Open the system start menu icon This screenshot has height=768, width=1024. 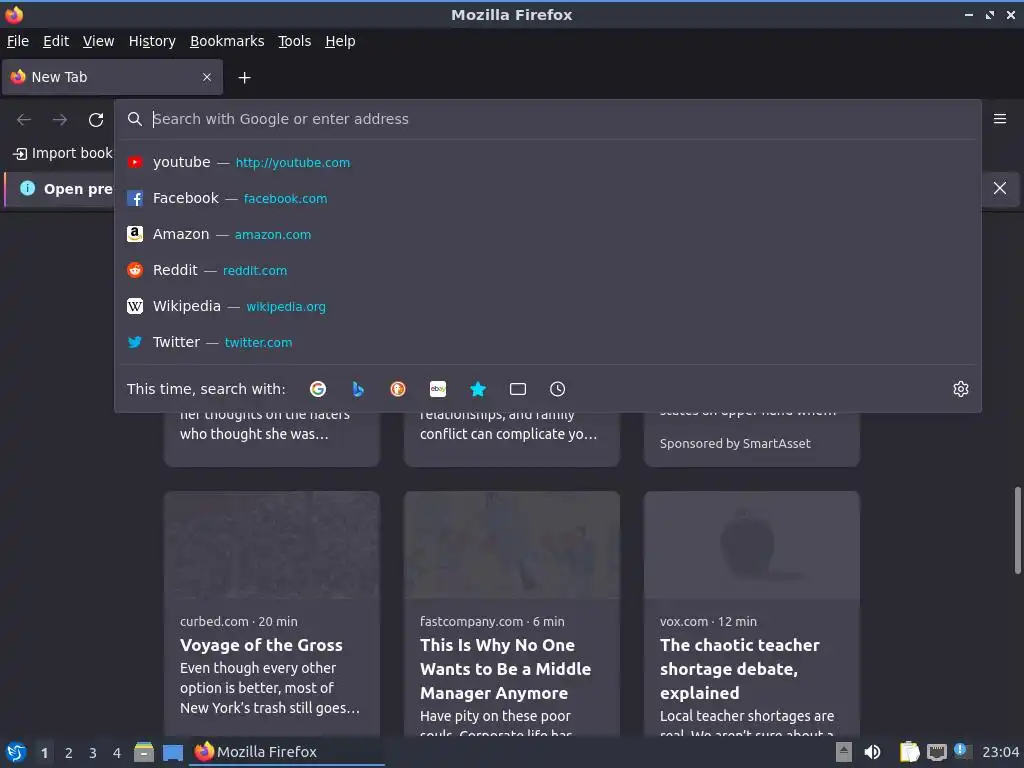[x=16, y=752]
